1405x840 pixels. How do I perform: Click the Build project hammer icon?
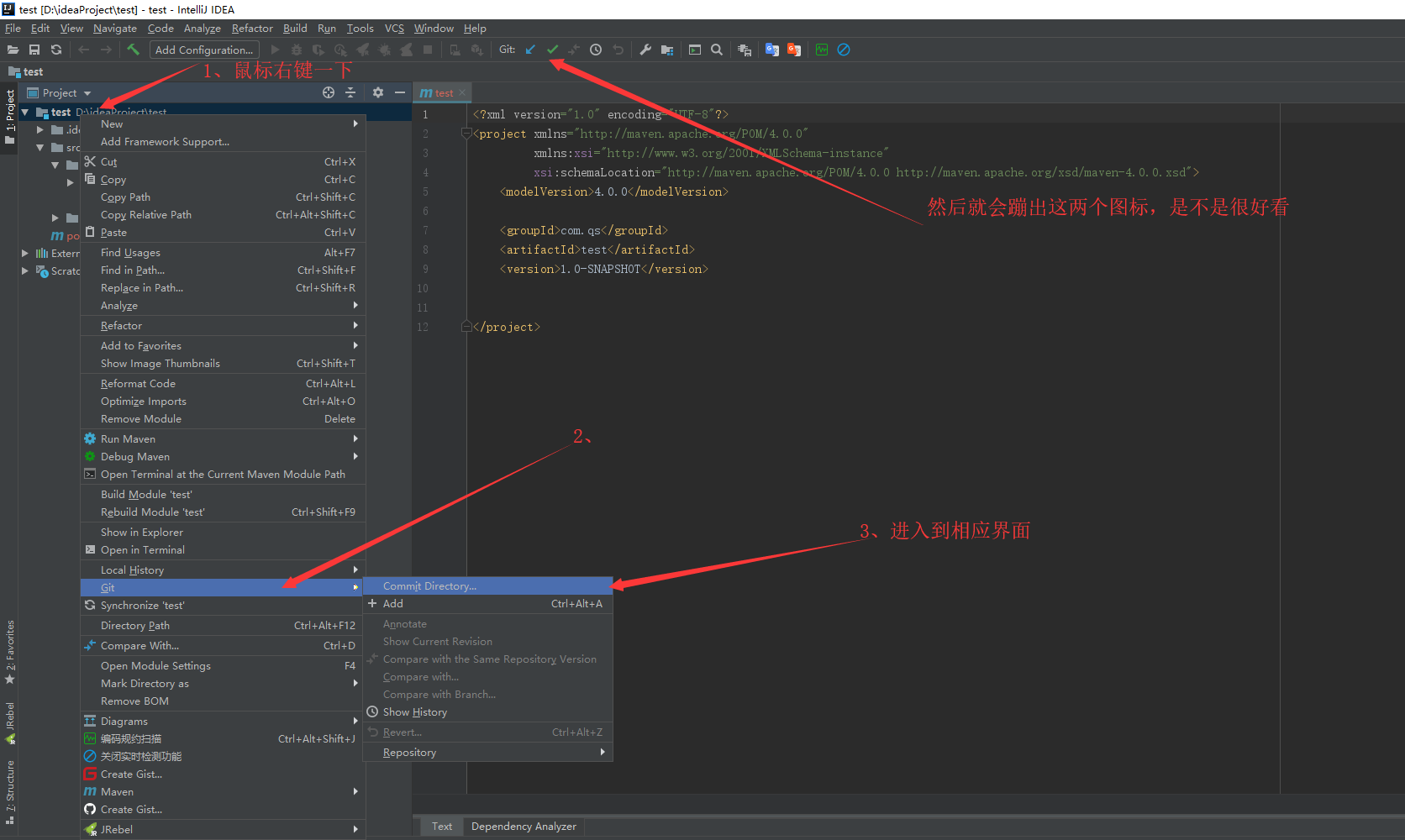point(133,50)
